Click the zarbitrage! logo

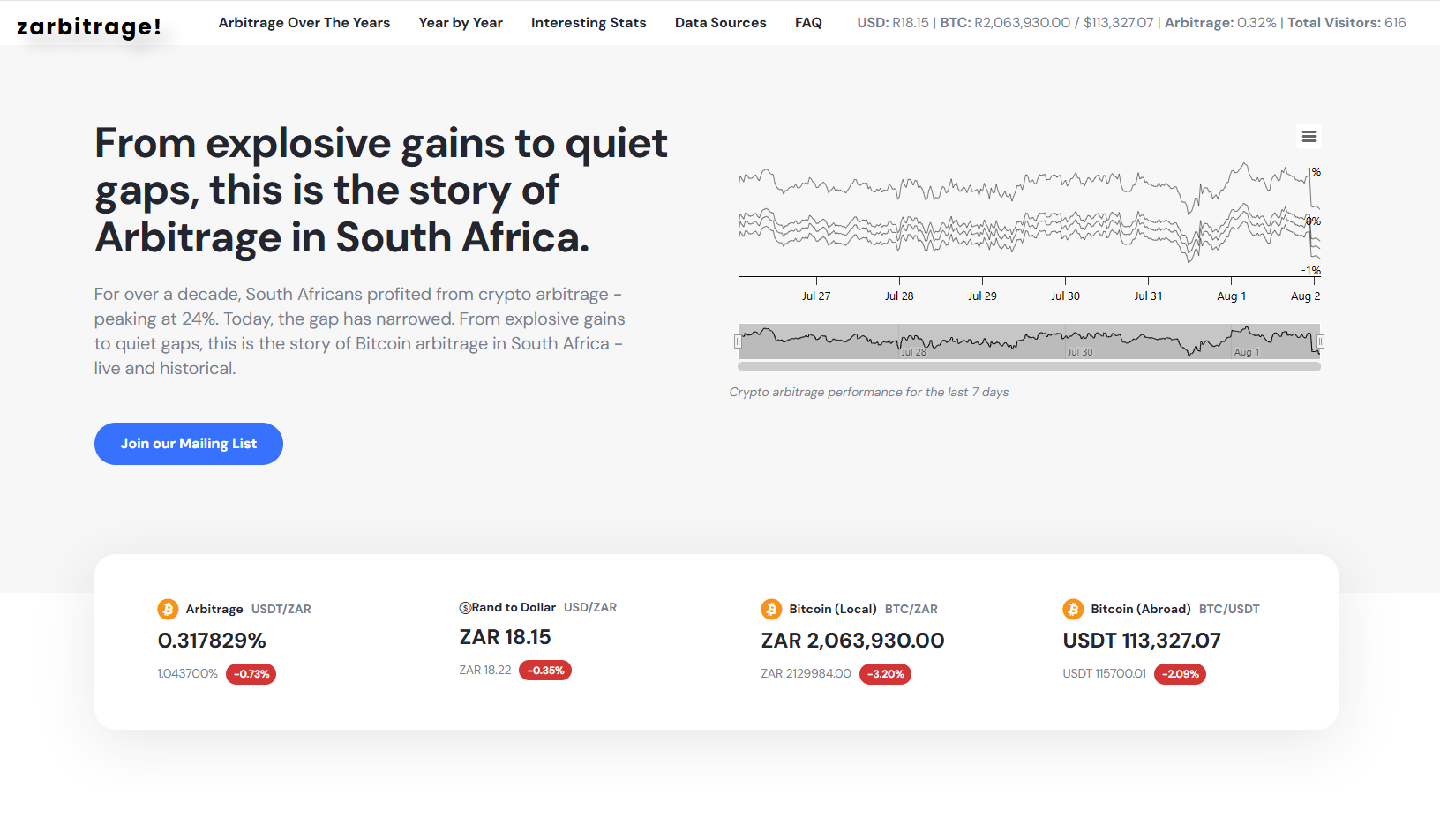tap(89, 26)
